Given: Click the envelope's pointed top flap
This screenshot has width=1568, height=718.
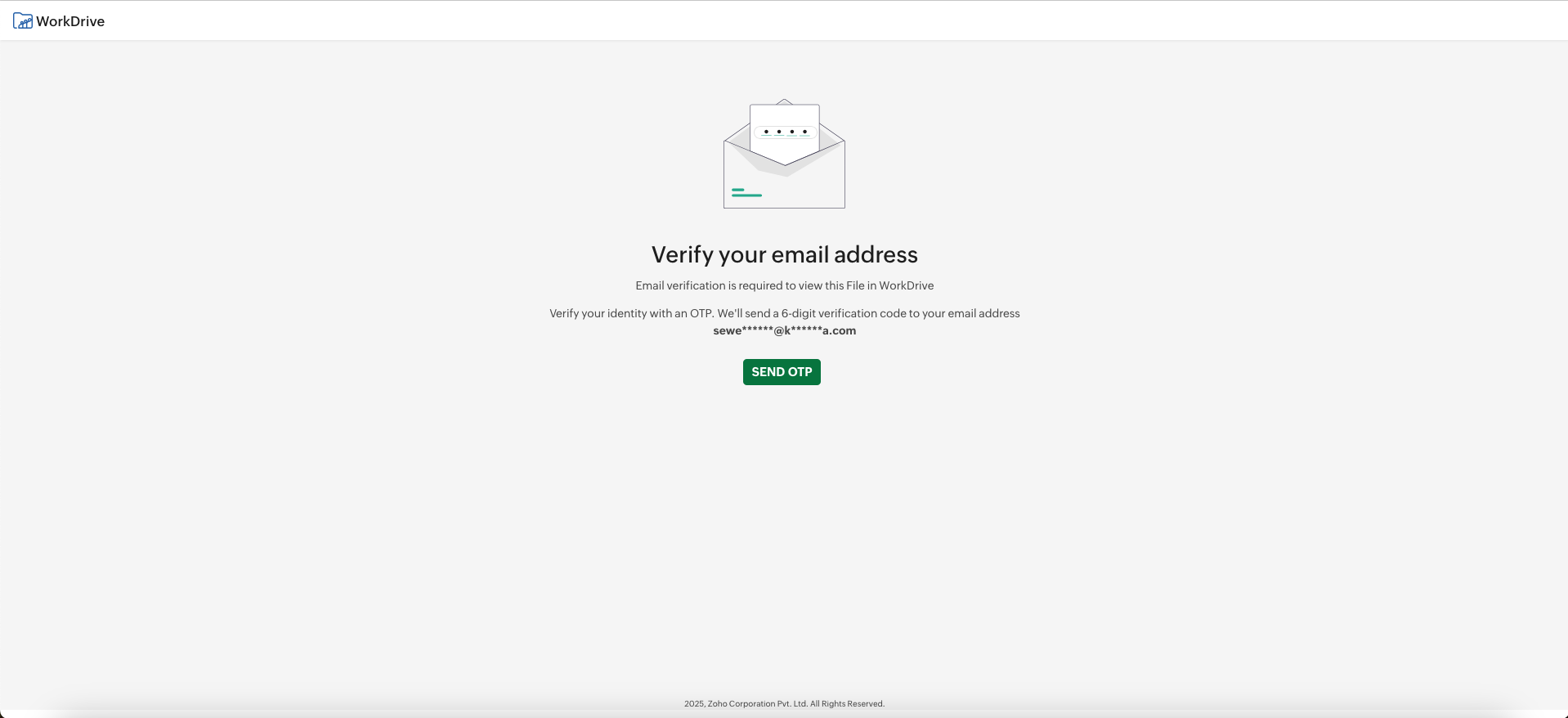Looking at the screenshot, I should [784, 102].
